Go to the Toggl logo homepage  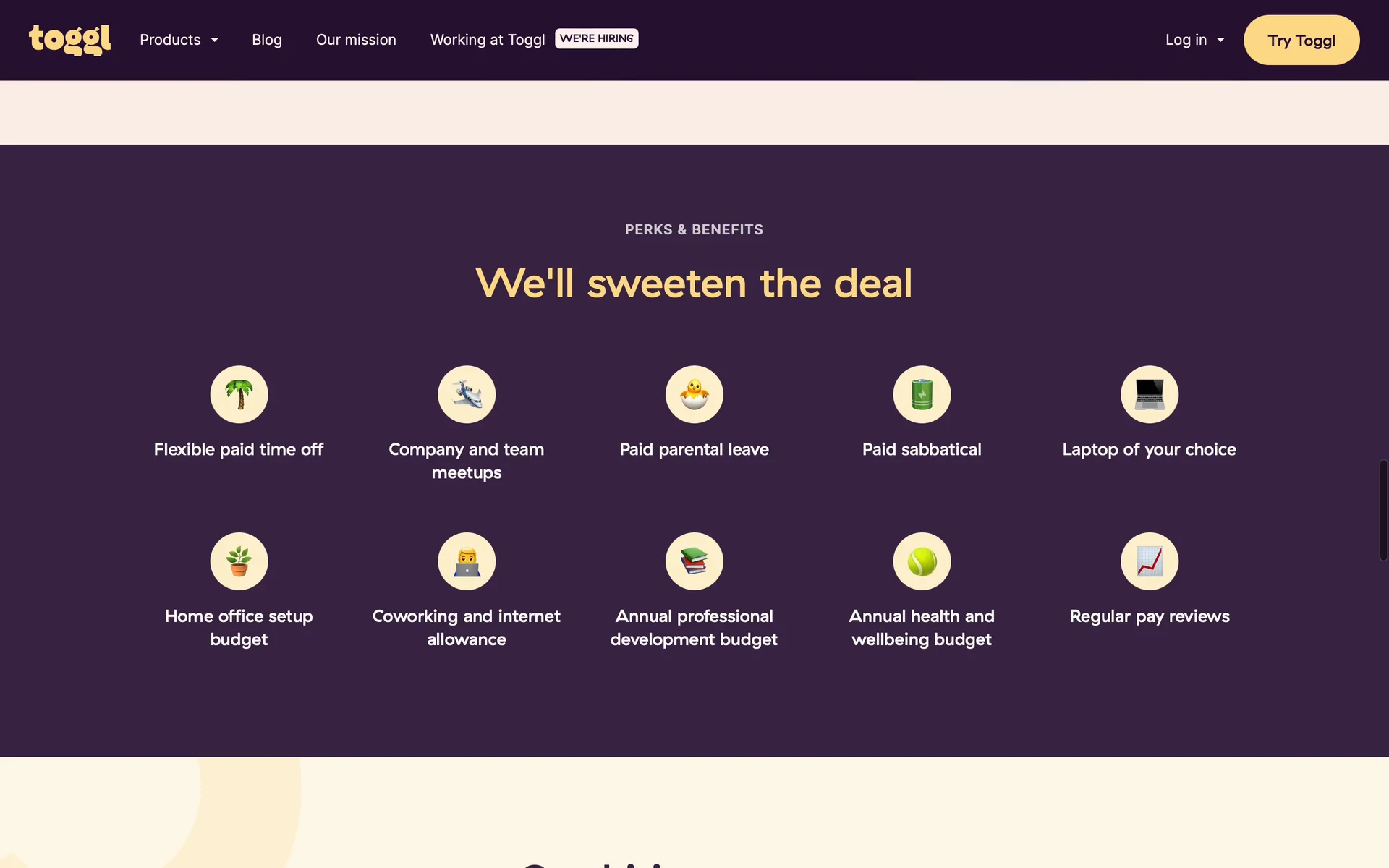(69, 40)
